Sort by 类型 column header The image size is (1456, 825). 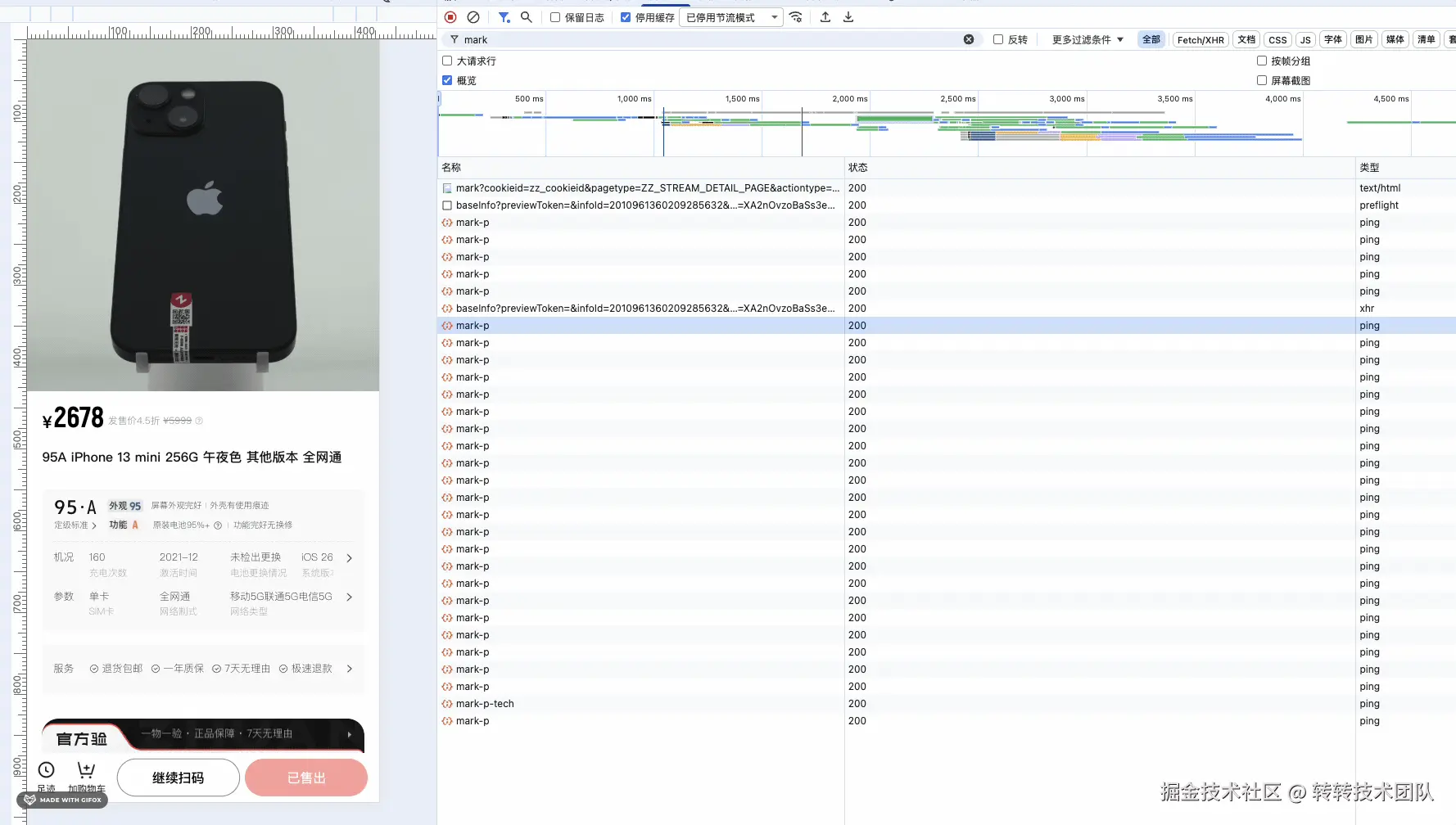[x=1406, y=167]
